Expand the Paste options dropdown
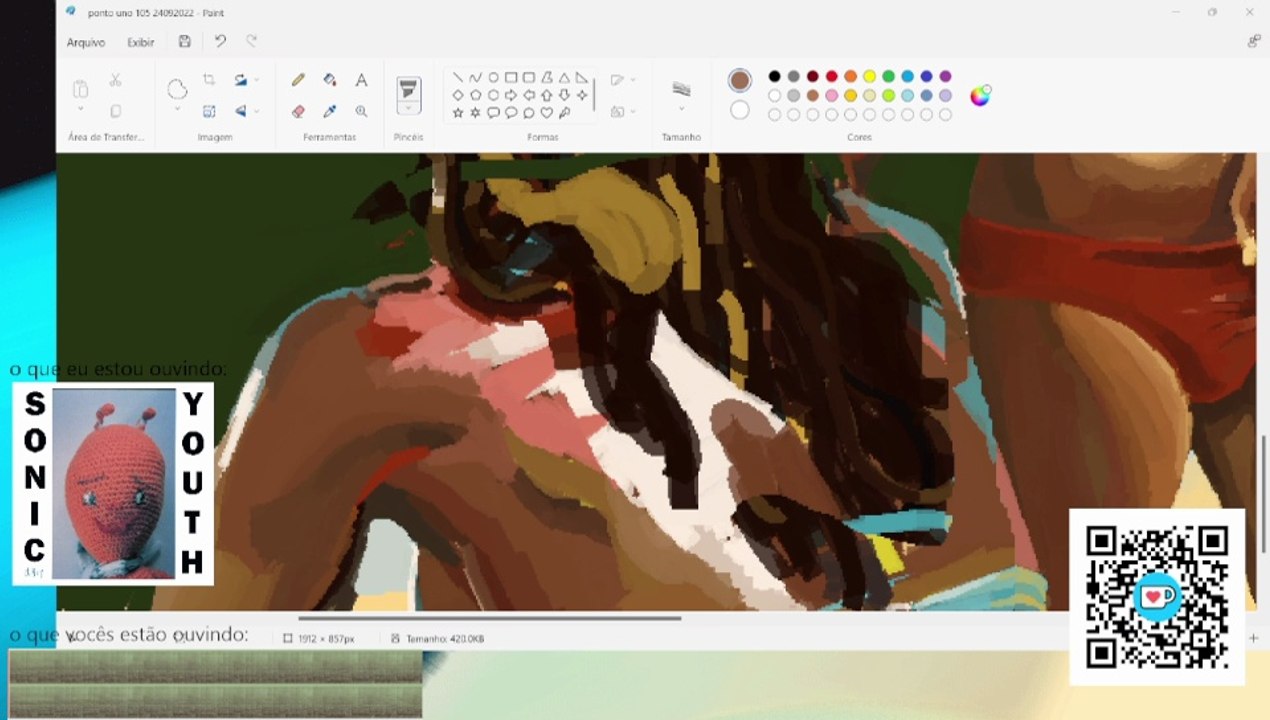 click(x=81, y=109)
